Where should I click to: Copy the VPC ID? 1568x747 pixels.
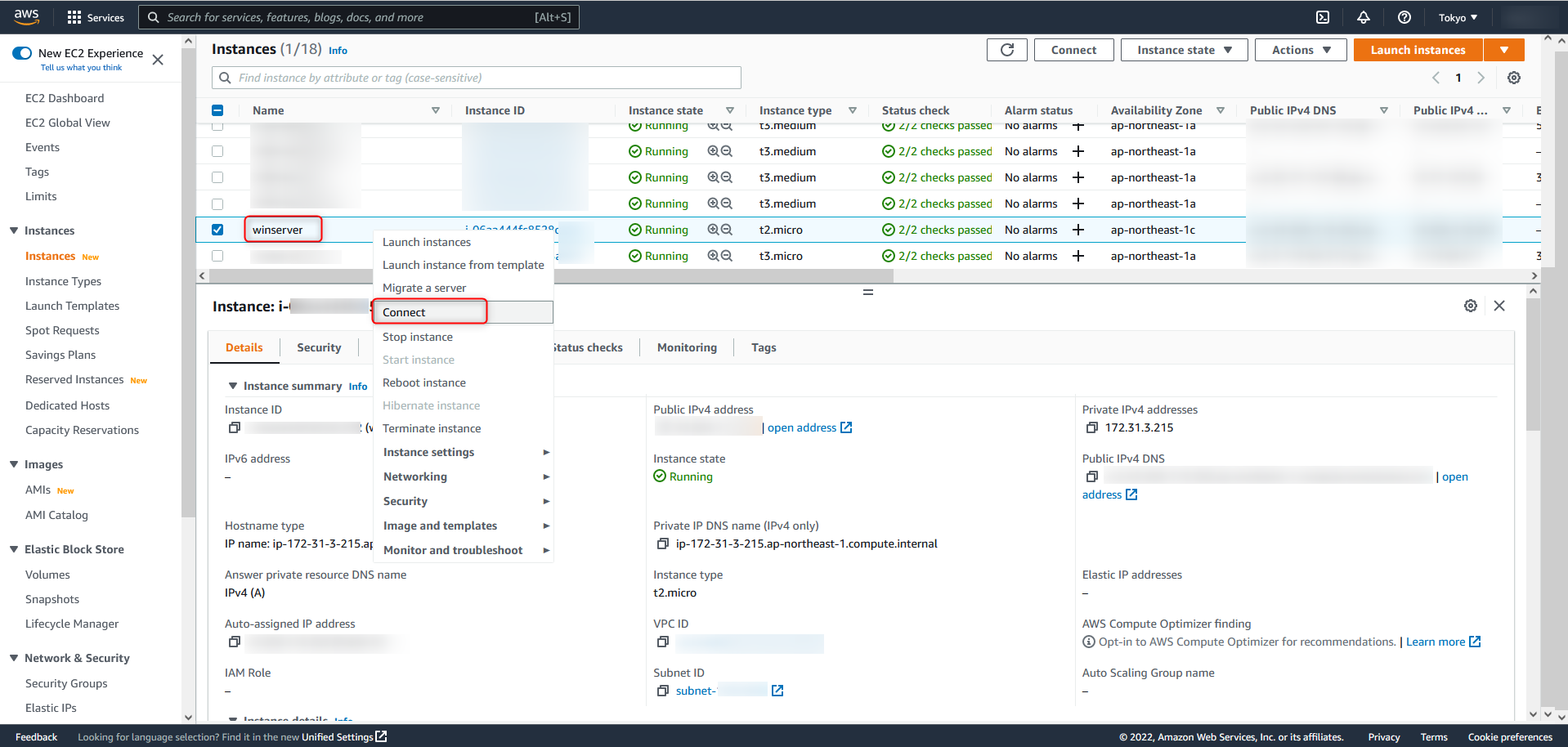(663, 642)
